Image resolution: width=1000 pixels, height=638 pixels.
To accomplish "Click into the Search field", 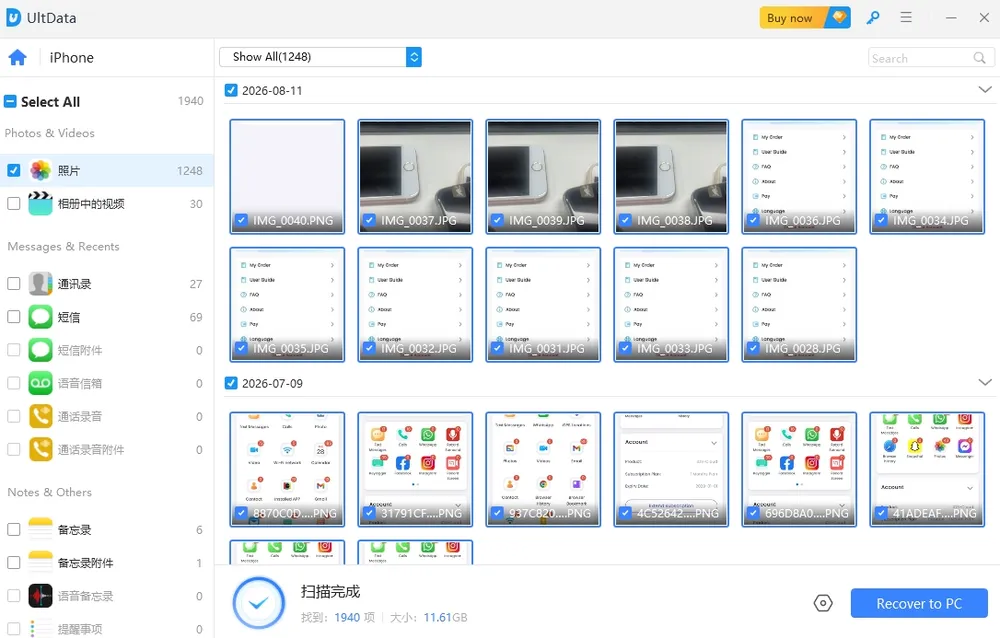I will 929,58.
